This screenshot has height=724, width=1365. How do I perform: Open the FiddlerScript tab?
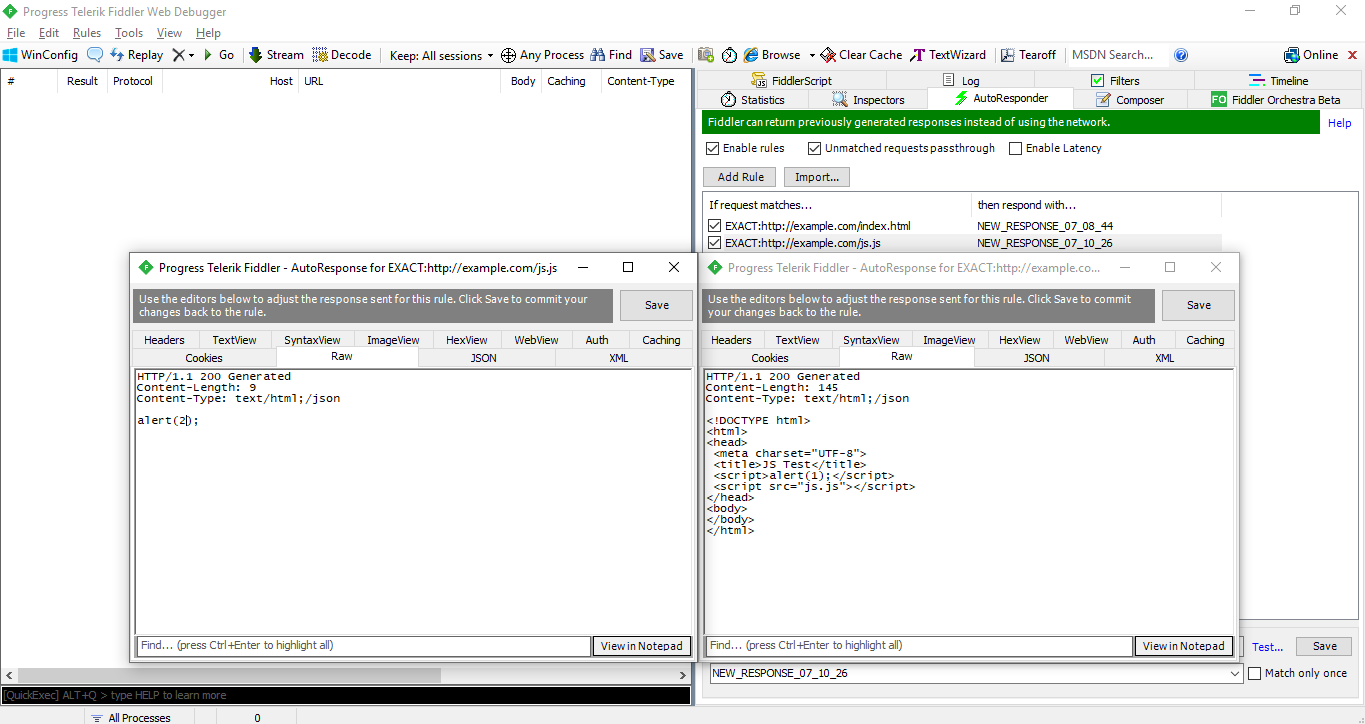pyautogui.click(x=791, y=81)
